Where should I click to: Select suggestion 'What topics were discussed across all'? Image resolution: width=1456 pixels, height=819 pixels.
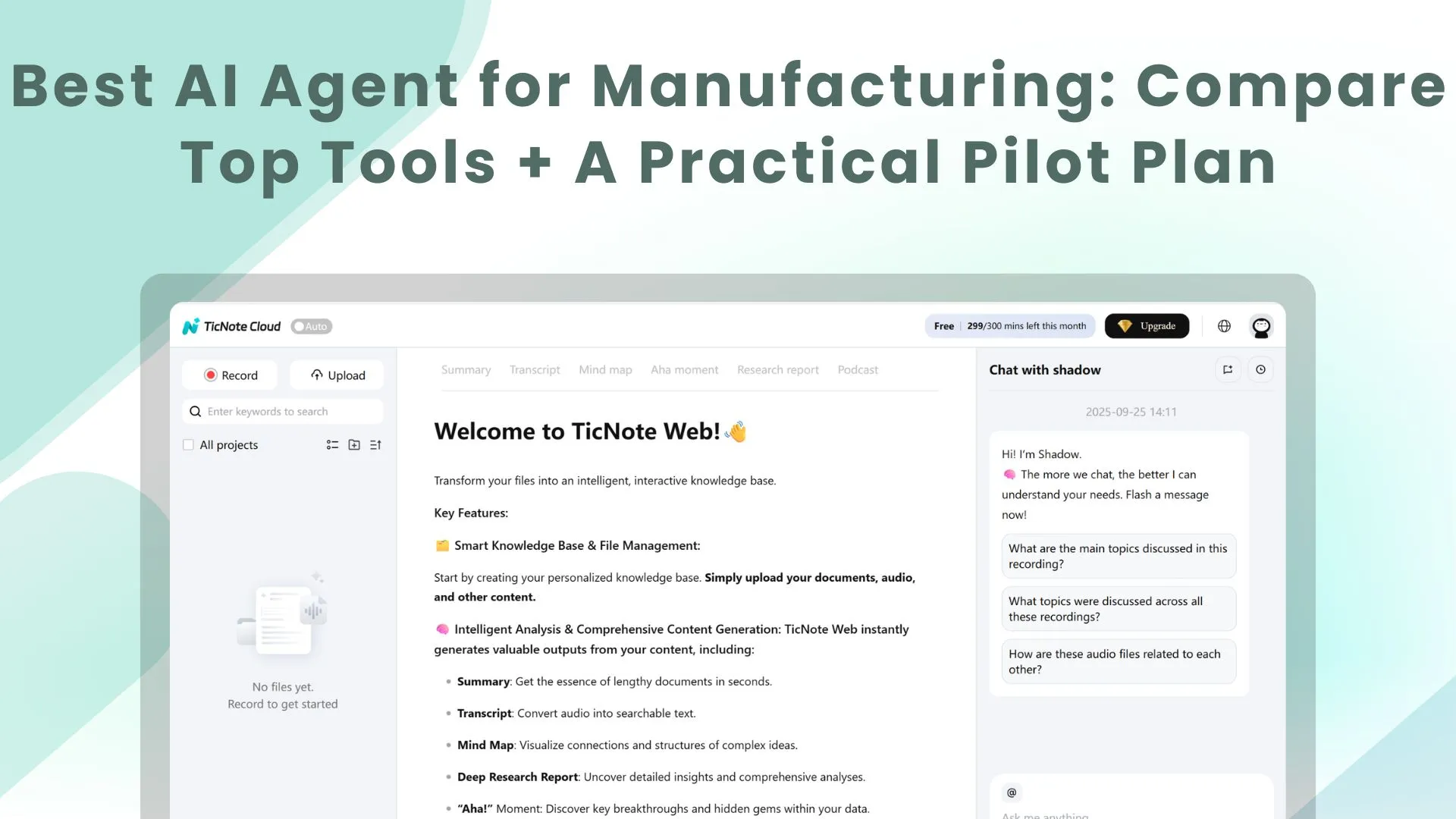(x=1119, y=609)
